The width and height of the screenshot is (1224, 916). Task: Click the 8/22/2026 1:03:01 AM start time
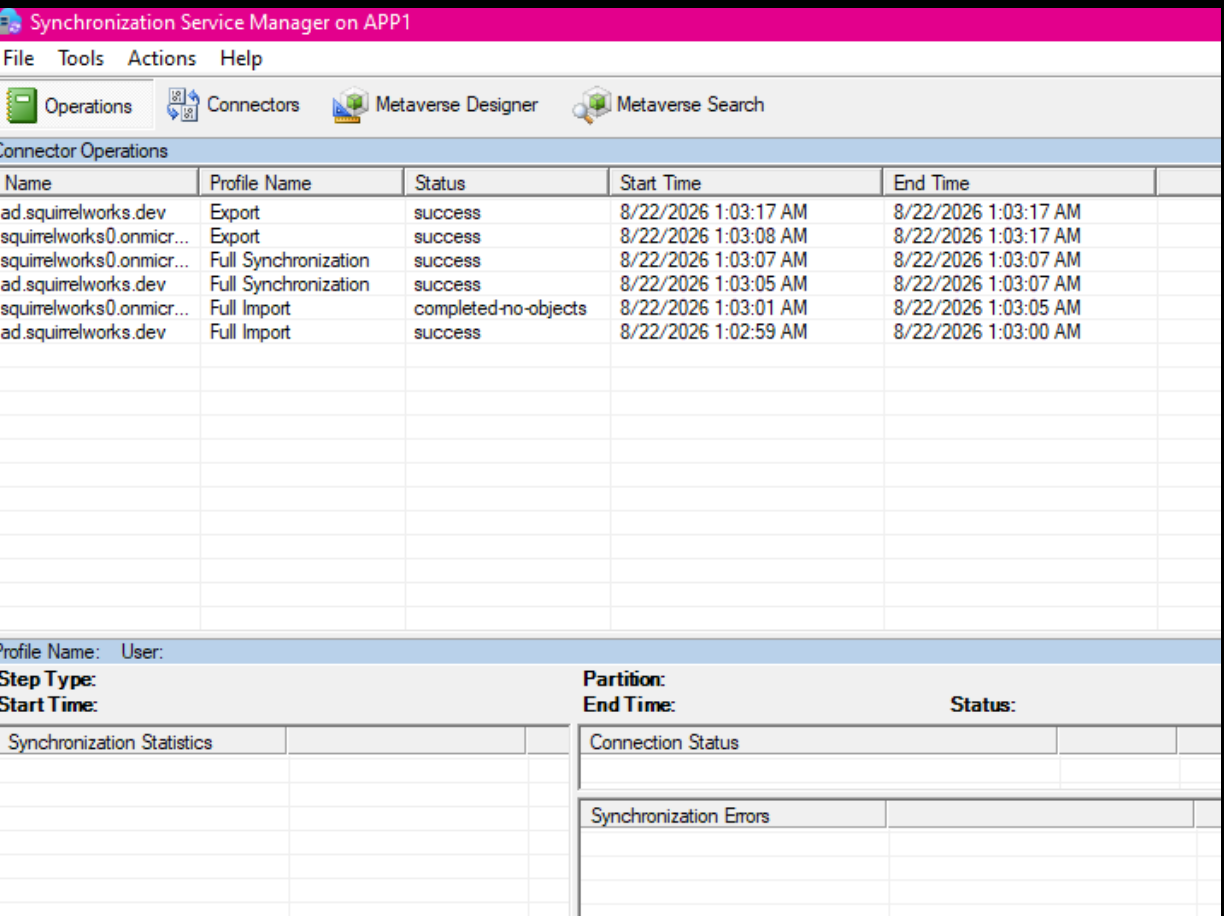[x=713, y=308]
